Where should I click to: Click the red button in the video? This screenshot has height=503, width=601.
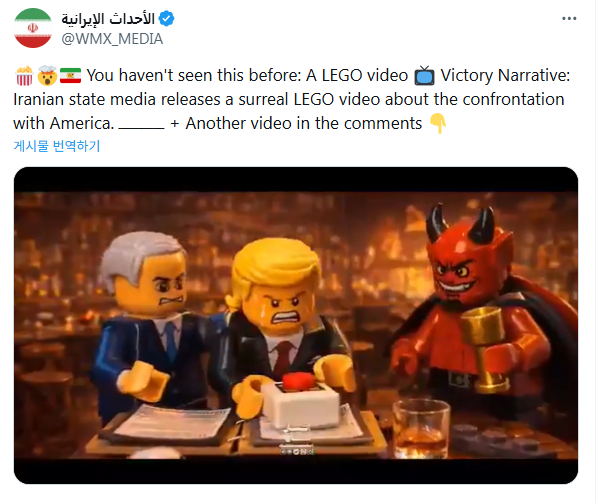coord(299,380)
